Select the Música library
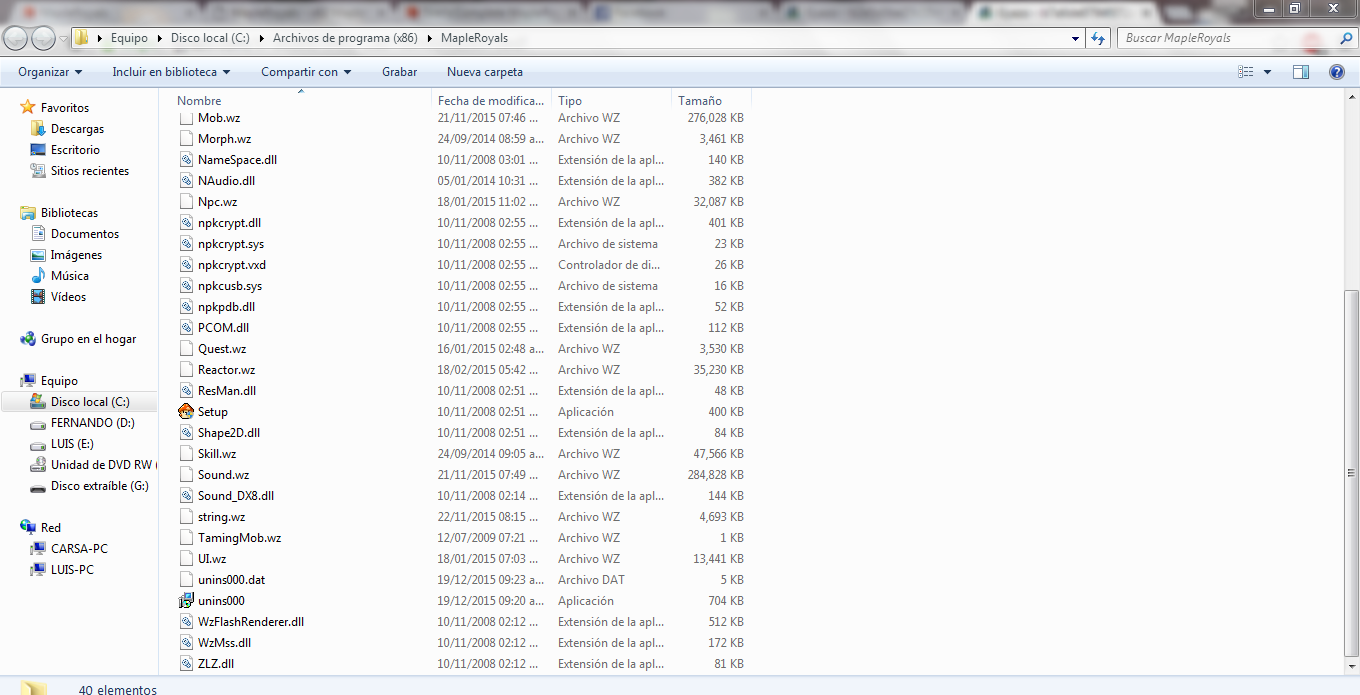1360x695 pixels. [69, 276]
